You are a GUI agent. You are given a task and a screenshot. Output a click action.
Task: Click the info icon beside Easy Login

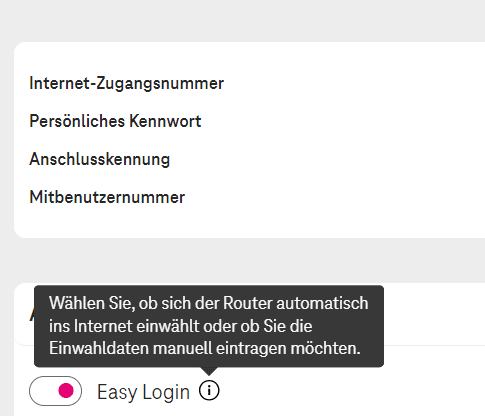(209, 390)
